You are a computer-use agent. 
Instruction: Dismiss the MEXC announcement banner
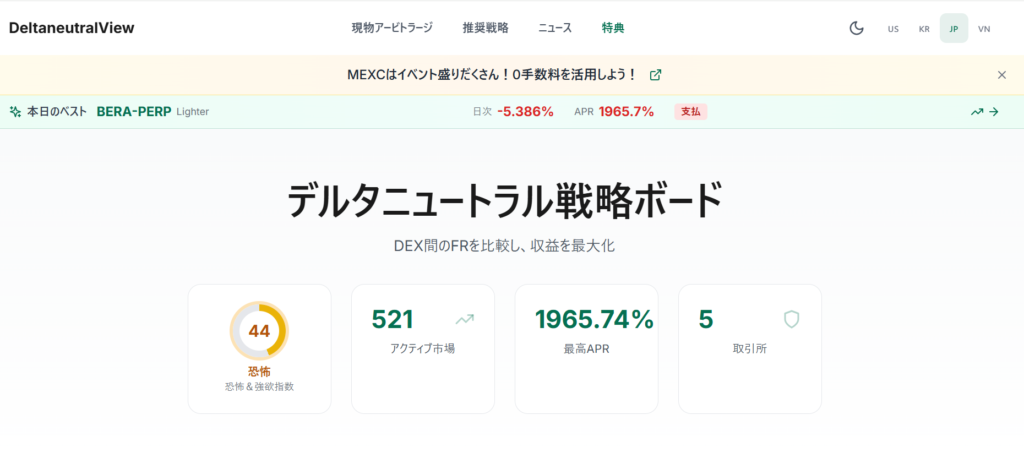[x=1002, y=75]
